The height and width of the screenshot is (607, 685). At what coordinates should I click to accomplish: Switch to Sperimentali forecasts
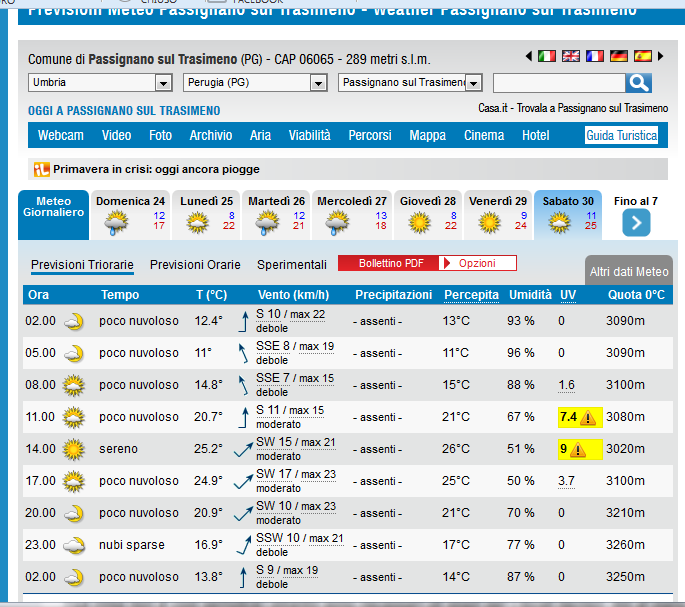[x=292, y=265]
